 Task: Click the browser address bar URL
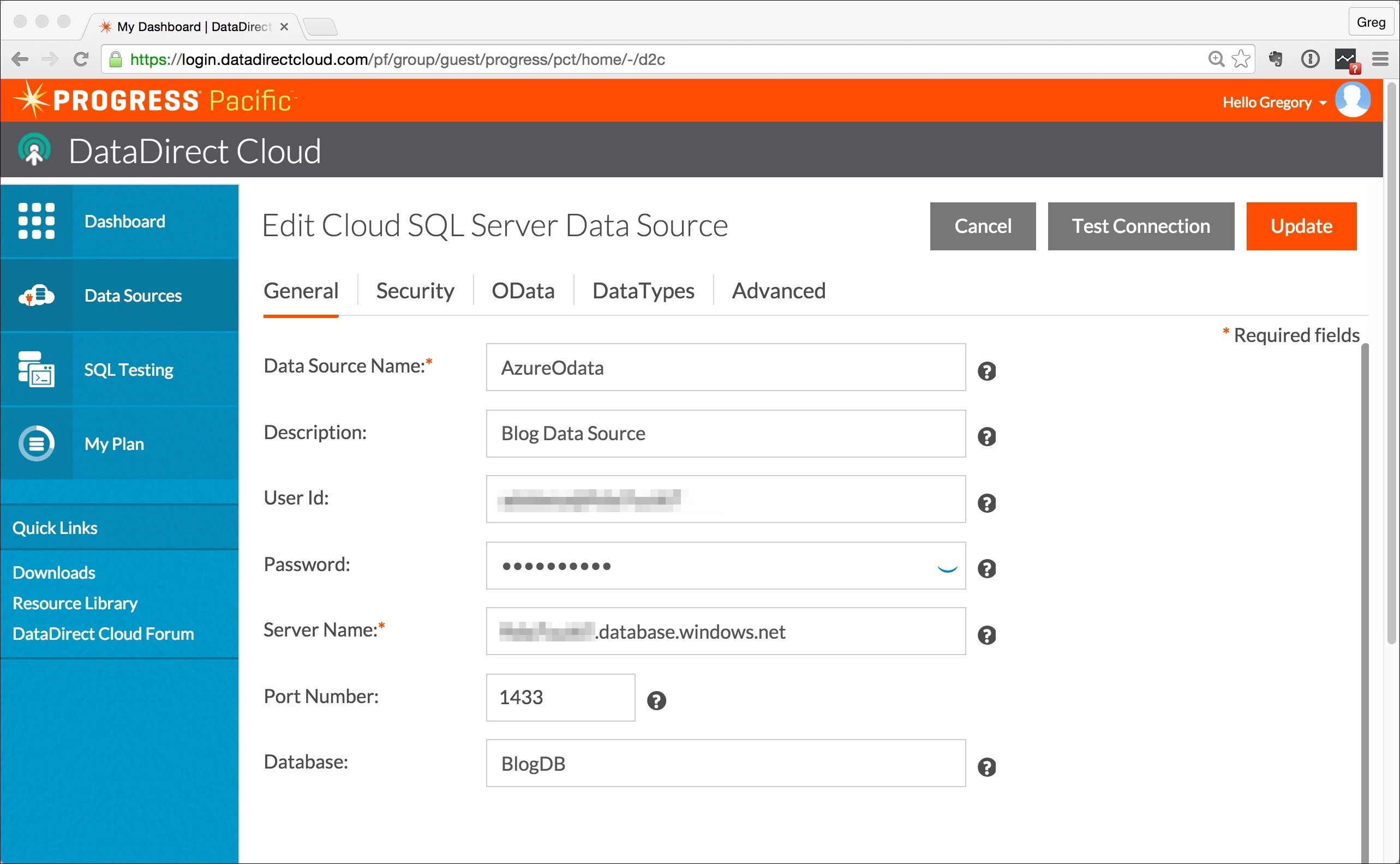(x=397, y=59)
